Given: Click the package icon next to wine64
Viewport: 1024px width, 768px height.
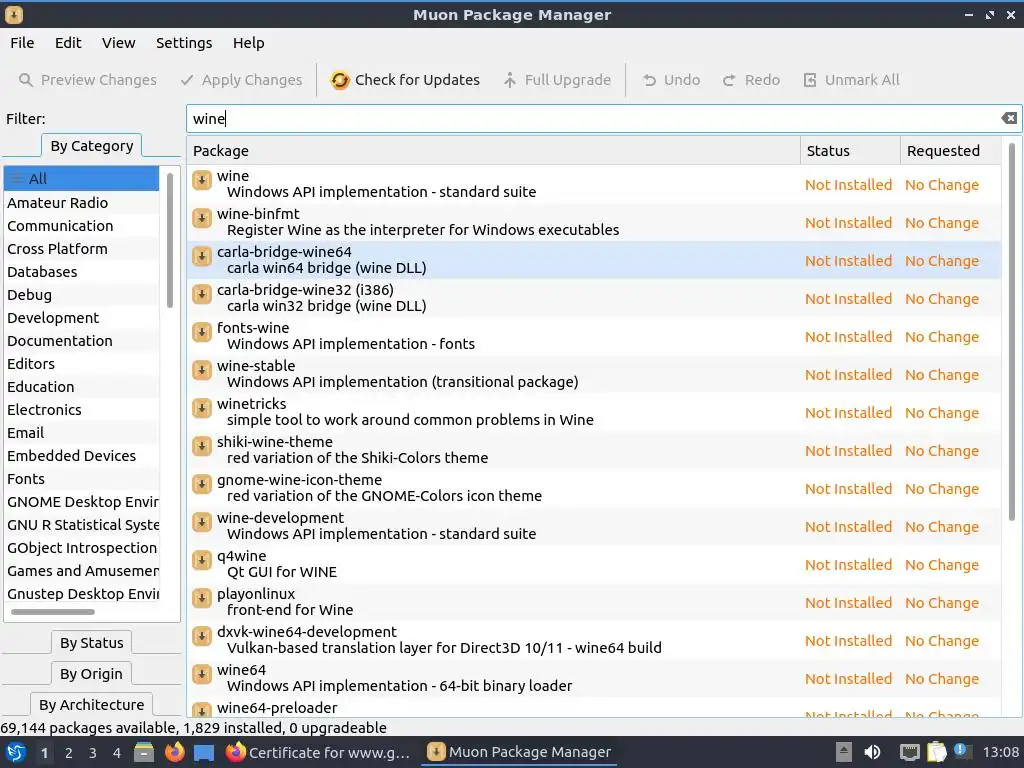Looking at the screenshot, I should click(202, 674).
